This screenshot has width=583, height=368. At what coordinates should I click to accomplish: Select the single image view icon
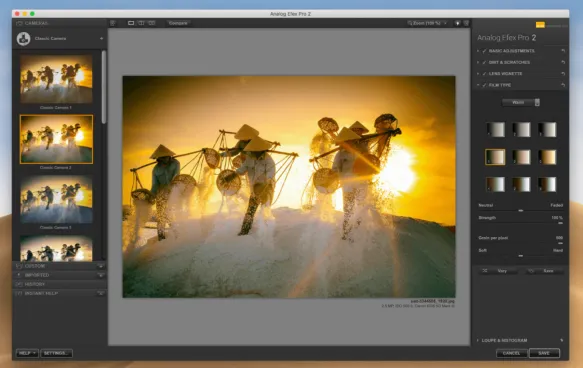131,23
